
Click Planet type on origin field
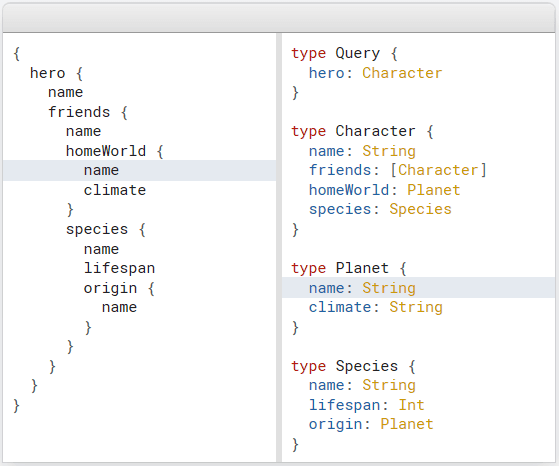pyautogui.click(x=407, y=424)
